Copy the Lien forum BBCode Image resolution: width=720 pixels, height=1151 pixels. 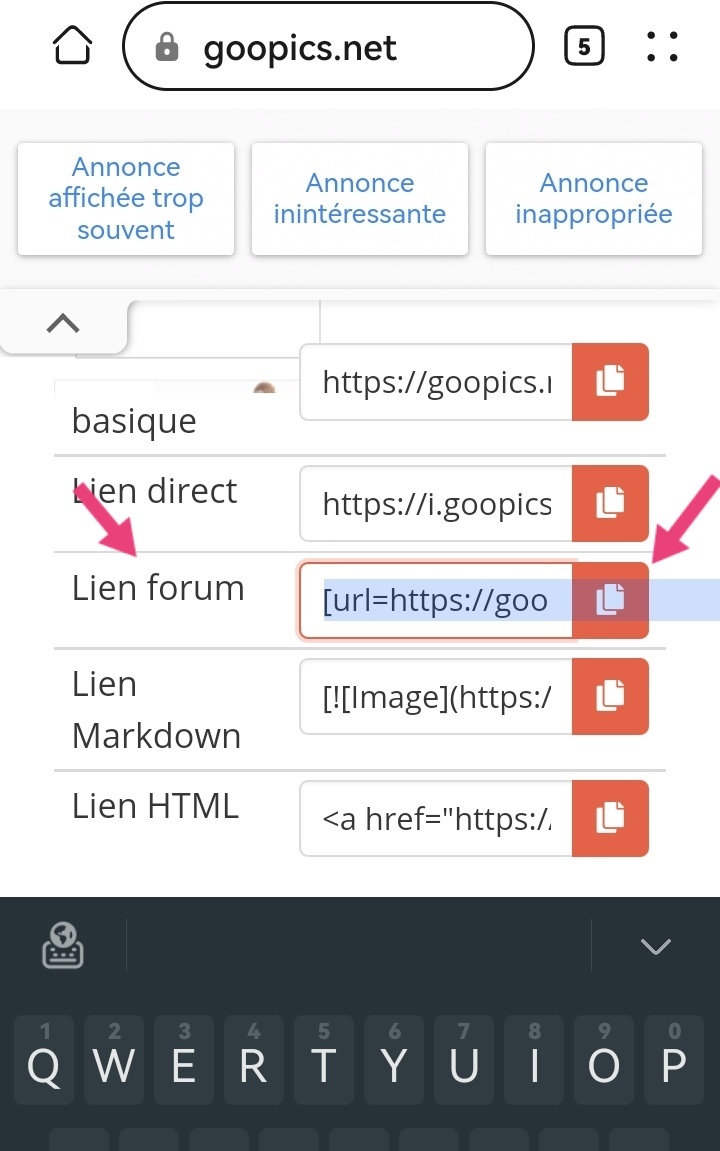point(610,600)
